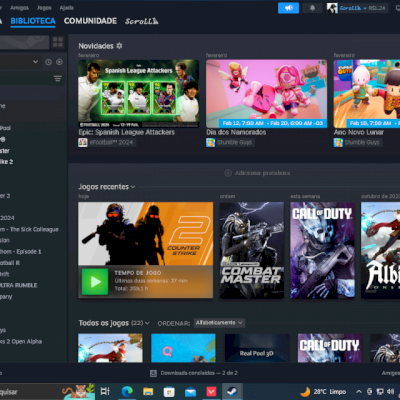Open File Explorer from the taskbar

(148, 391)
